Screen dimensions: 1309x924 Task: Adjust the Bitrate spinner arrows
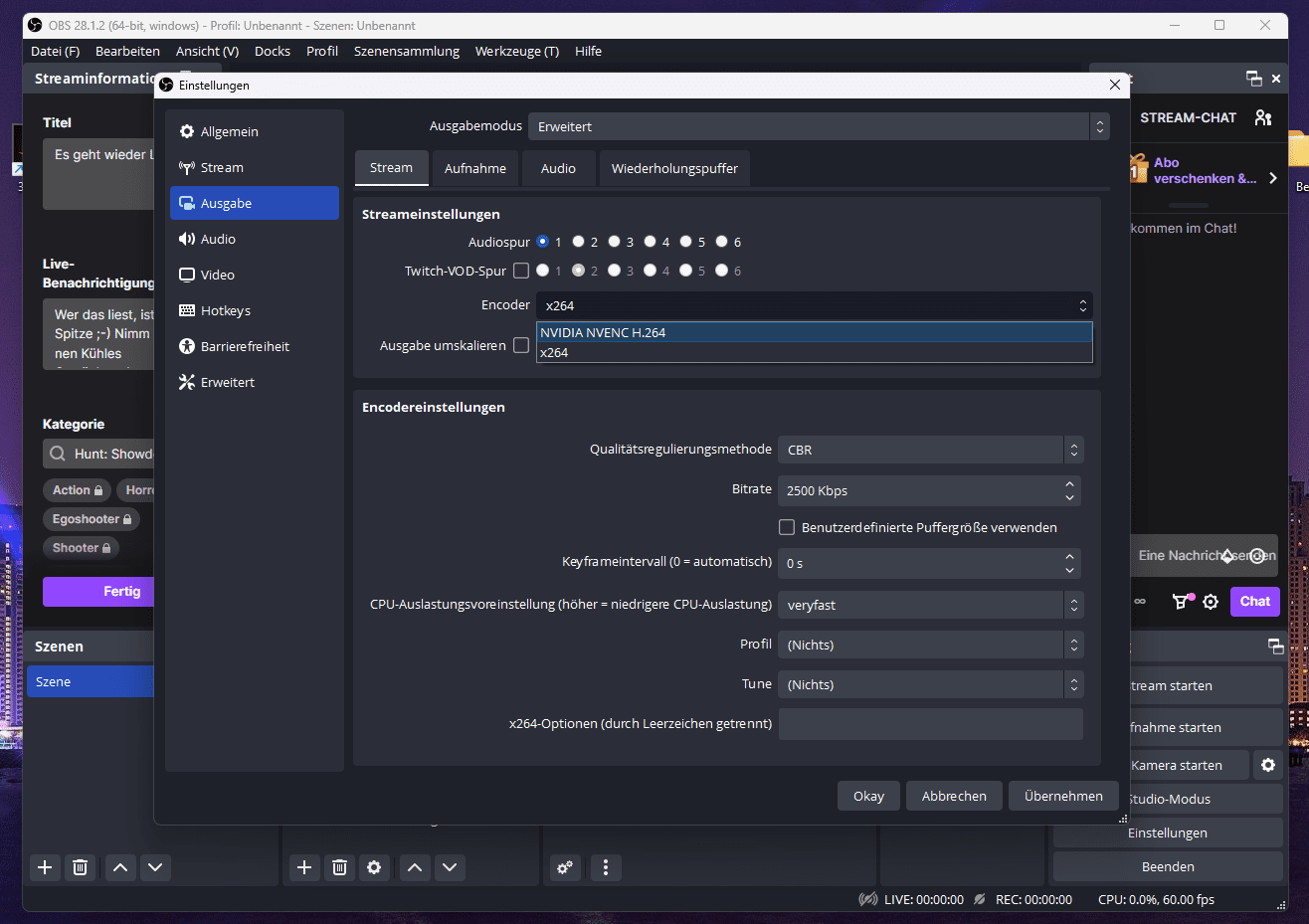pyautogui.click(x=1069, y=490)
